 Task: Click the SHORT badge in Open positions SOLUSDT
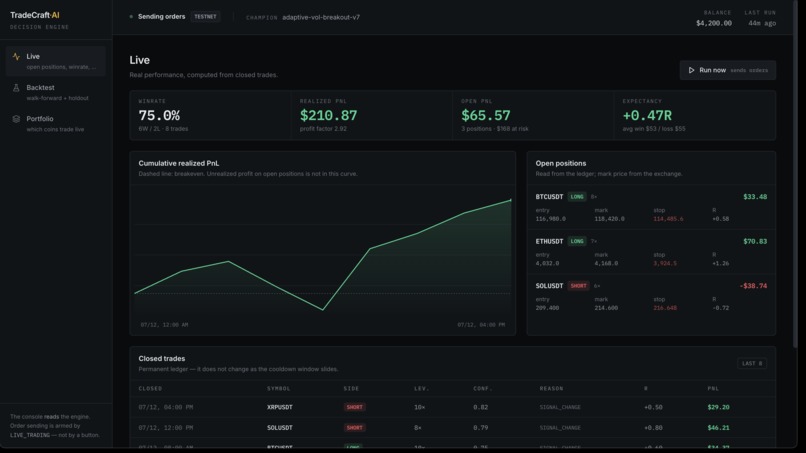(578, 286)
